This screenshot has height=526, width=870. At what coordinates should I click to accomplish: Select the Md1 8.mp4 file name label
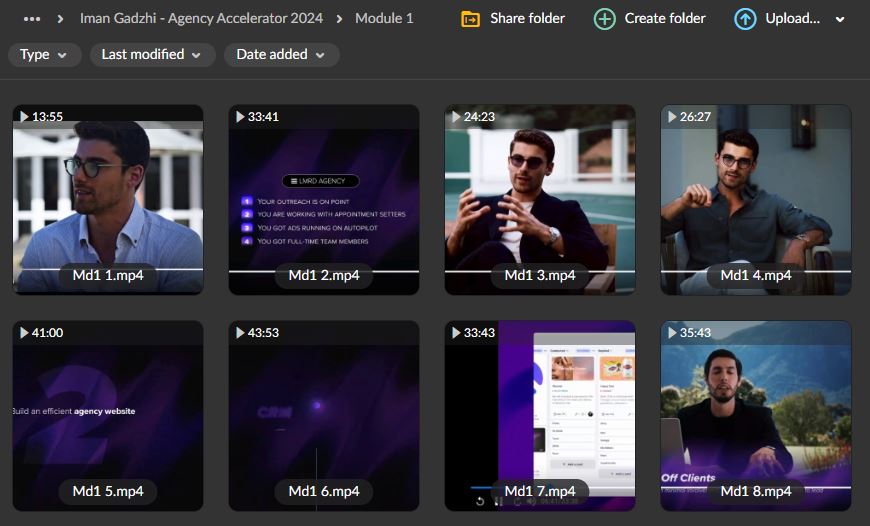(x=756, y=491)
